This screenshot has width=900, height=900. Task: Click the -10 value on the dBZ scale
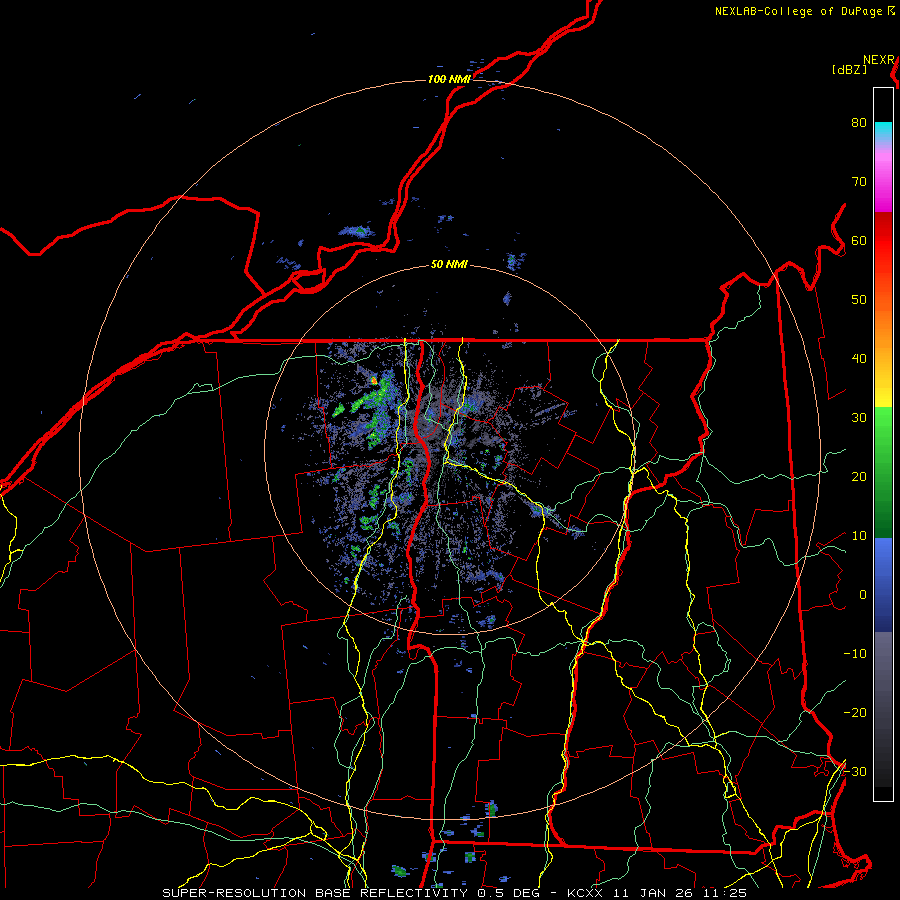click(855, 654)
